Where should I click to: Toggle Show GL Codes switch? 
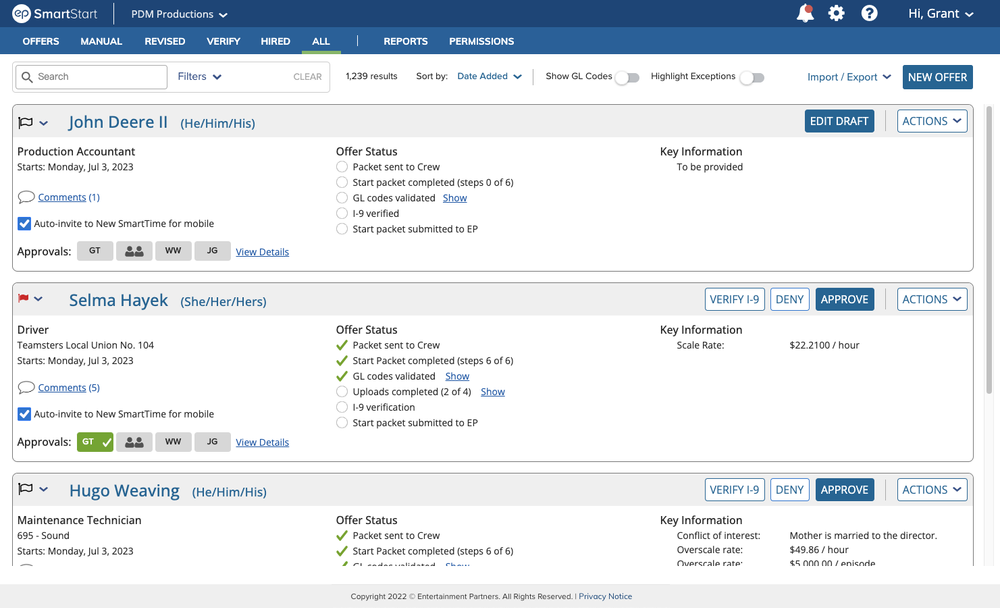point(628,77)
